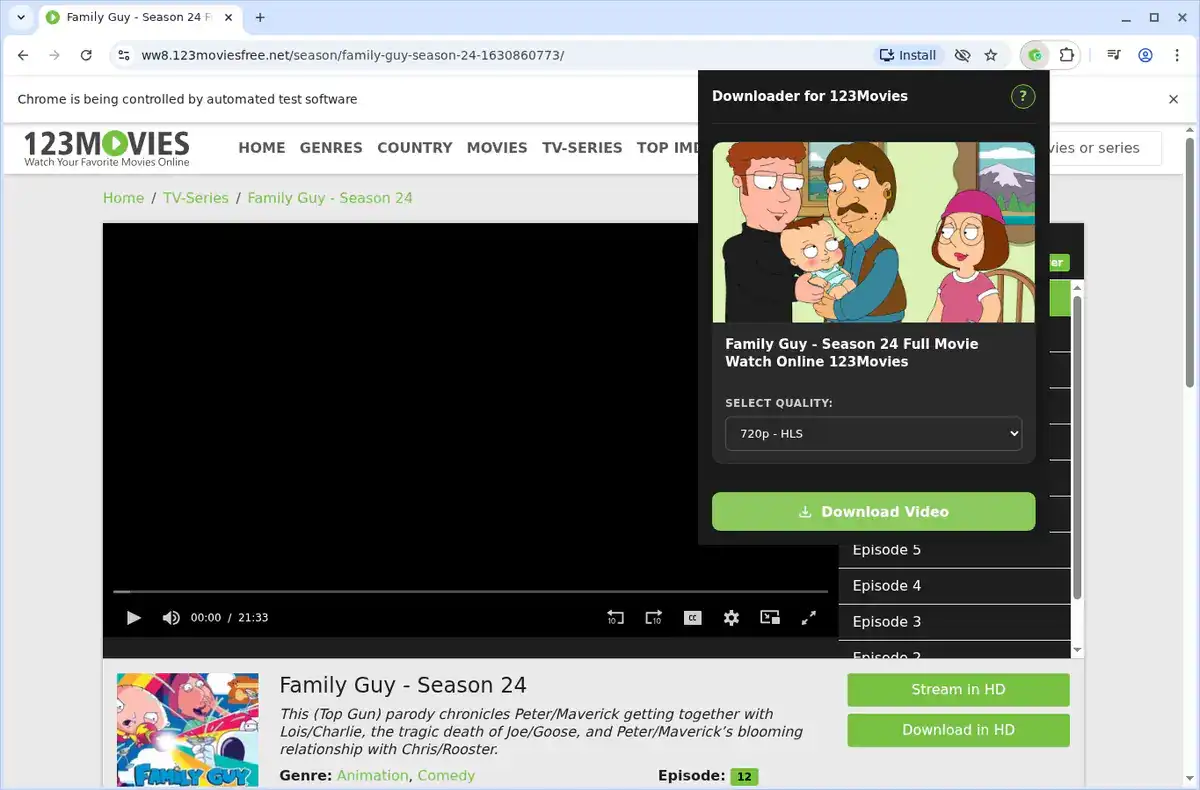Open the COUNTRY menu
This screenshot has height=790, width=1200.
pyautogui.click(x=415, y=147)
